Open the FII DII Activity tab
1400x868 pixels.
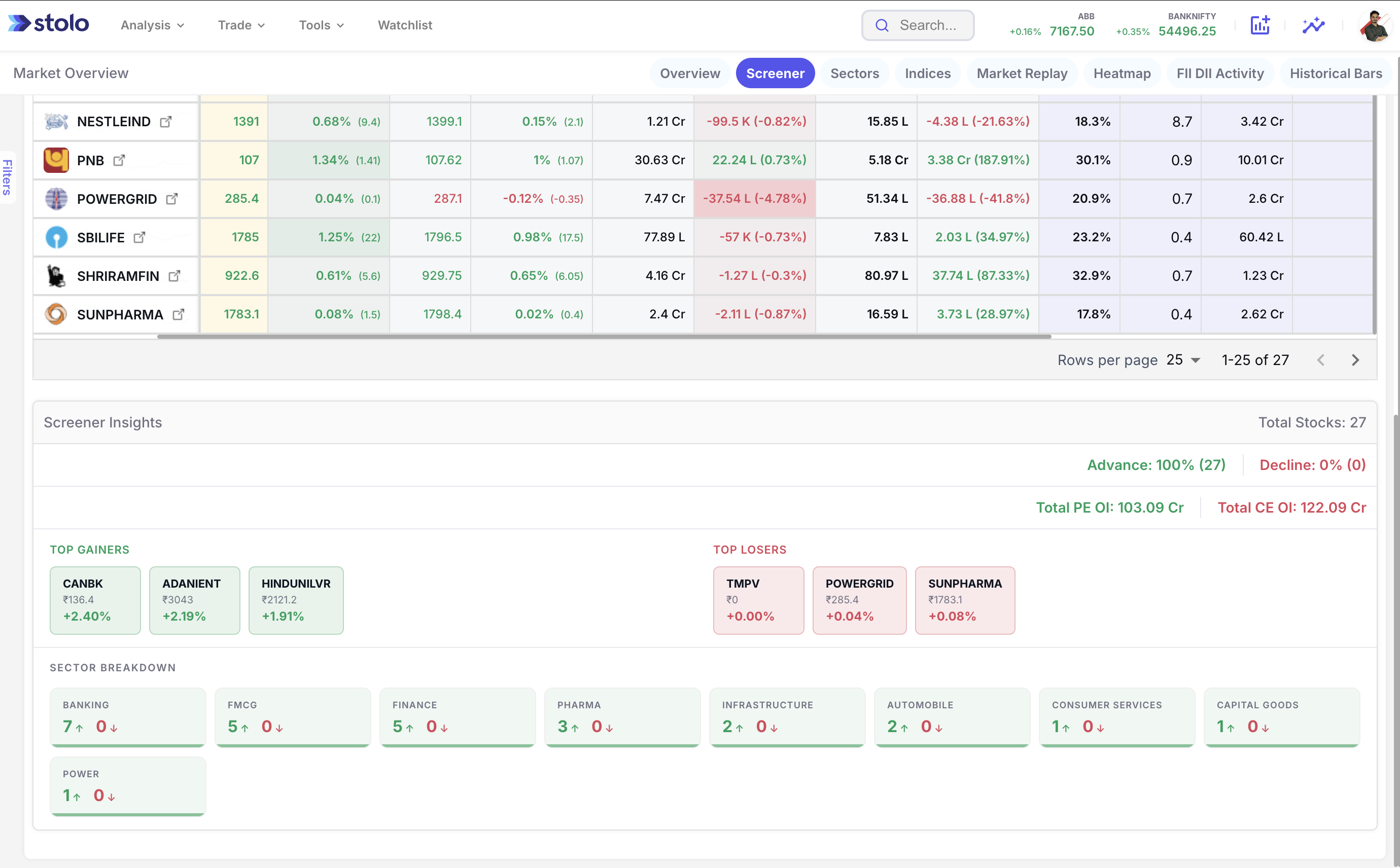click(1220, 74)
